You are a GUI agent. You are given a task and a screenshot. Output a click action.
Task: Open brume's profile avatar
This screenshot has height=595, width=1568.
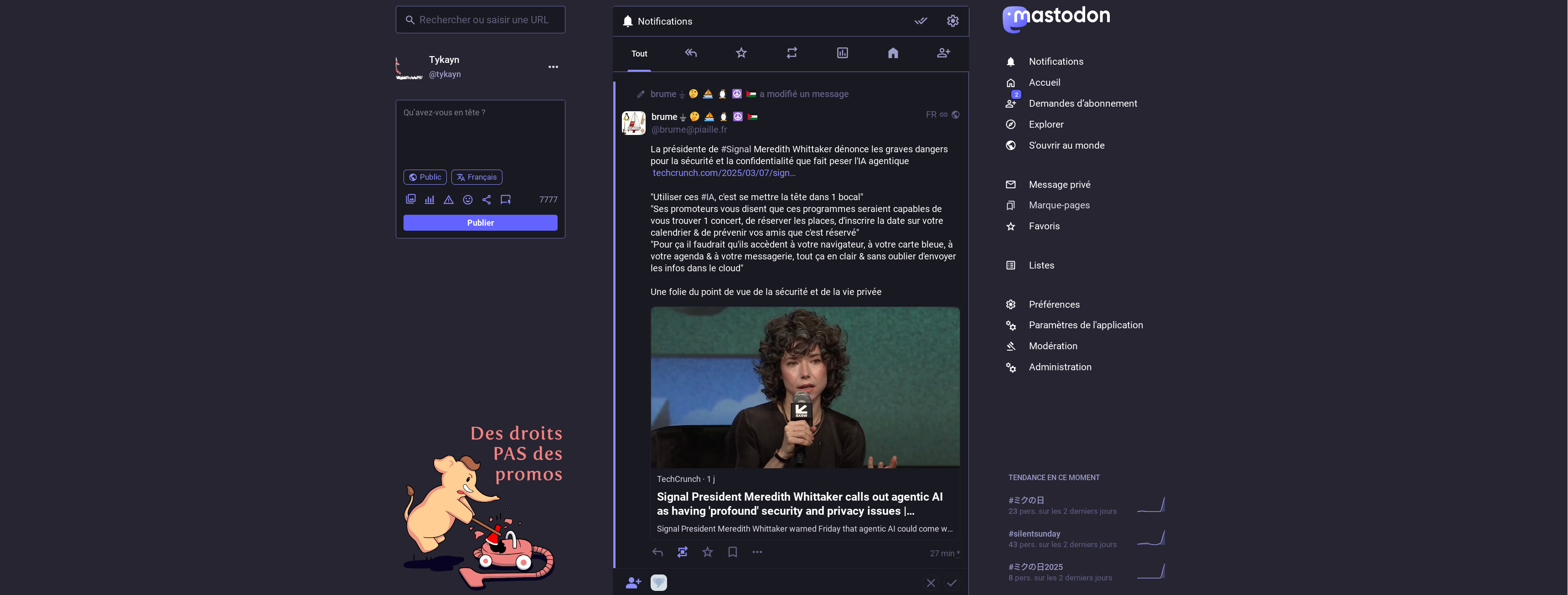633,123
